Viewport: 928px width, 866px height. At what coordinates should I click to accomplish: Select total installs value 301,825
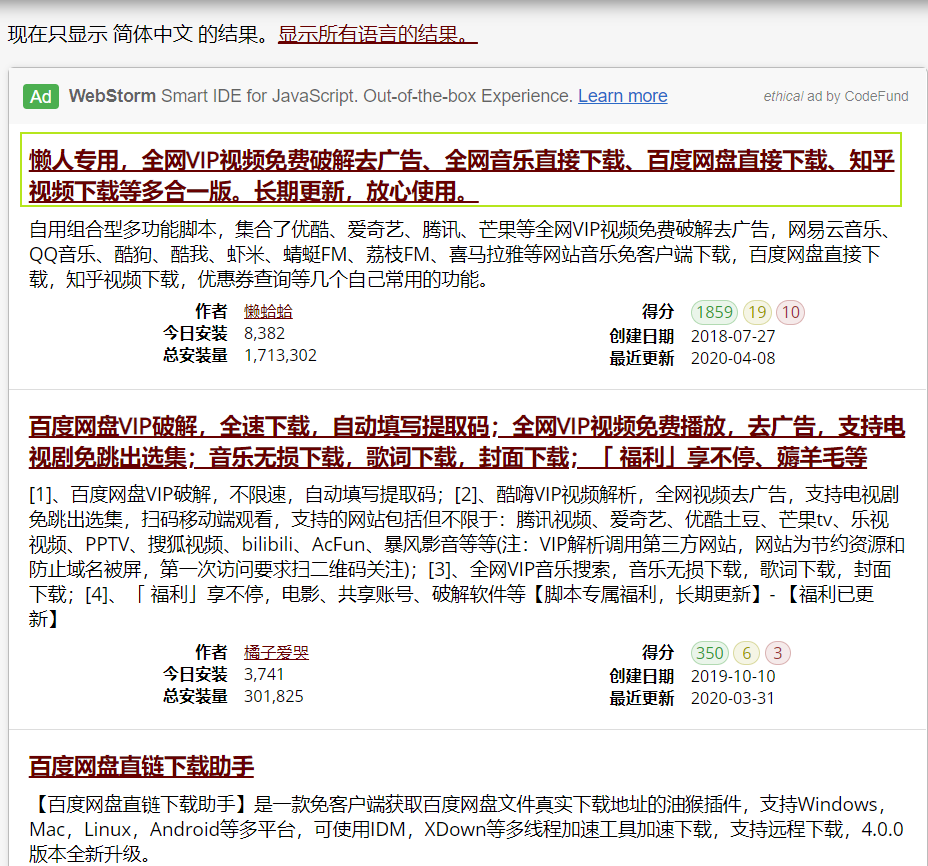coord(273,696)
